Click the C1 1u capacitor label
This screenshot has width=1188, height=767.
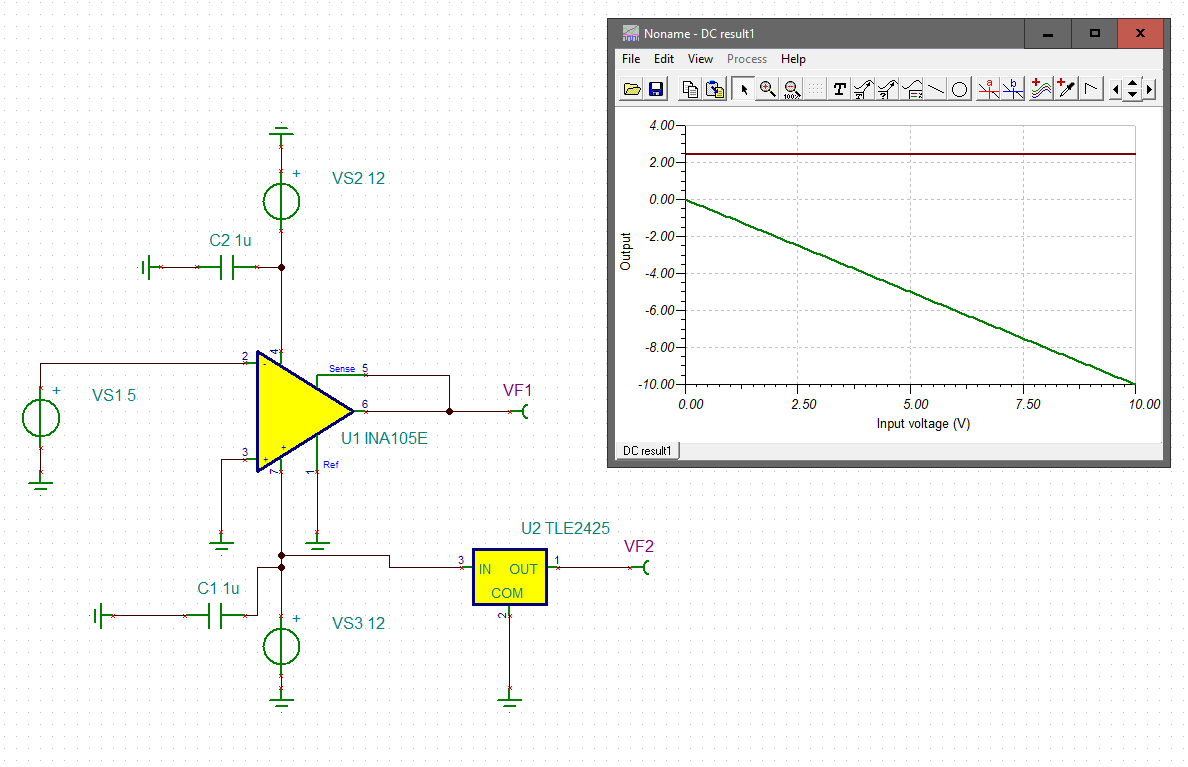(218, 588)
